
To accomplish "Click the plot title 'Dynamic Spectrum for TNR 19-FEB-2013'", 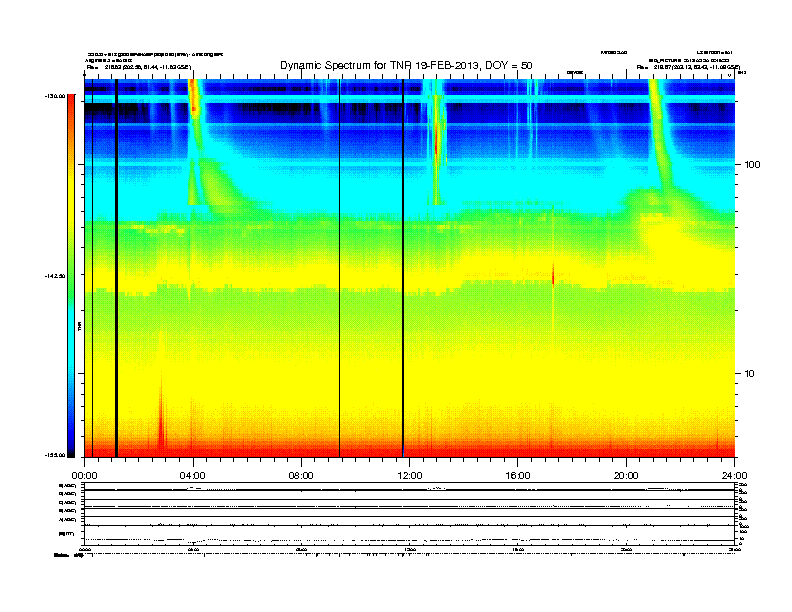I will [406, 66].
